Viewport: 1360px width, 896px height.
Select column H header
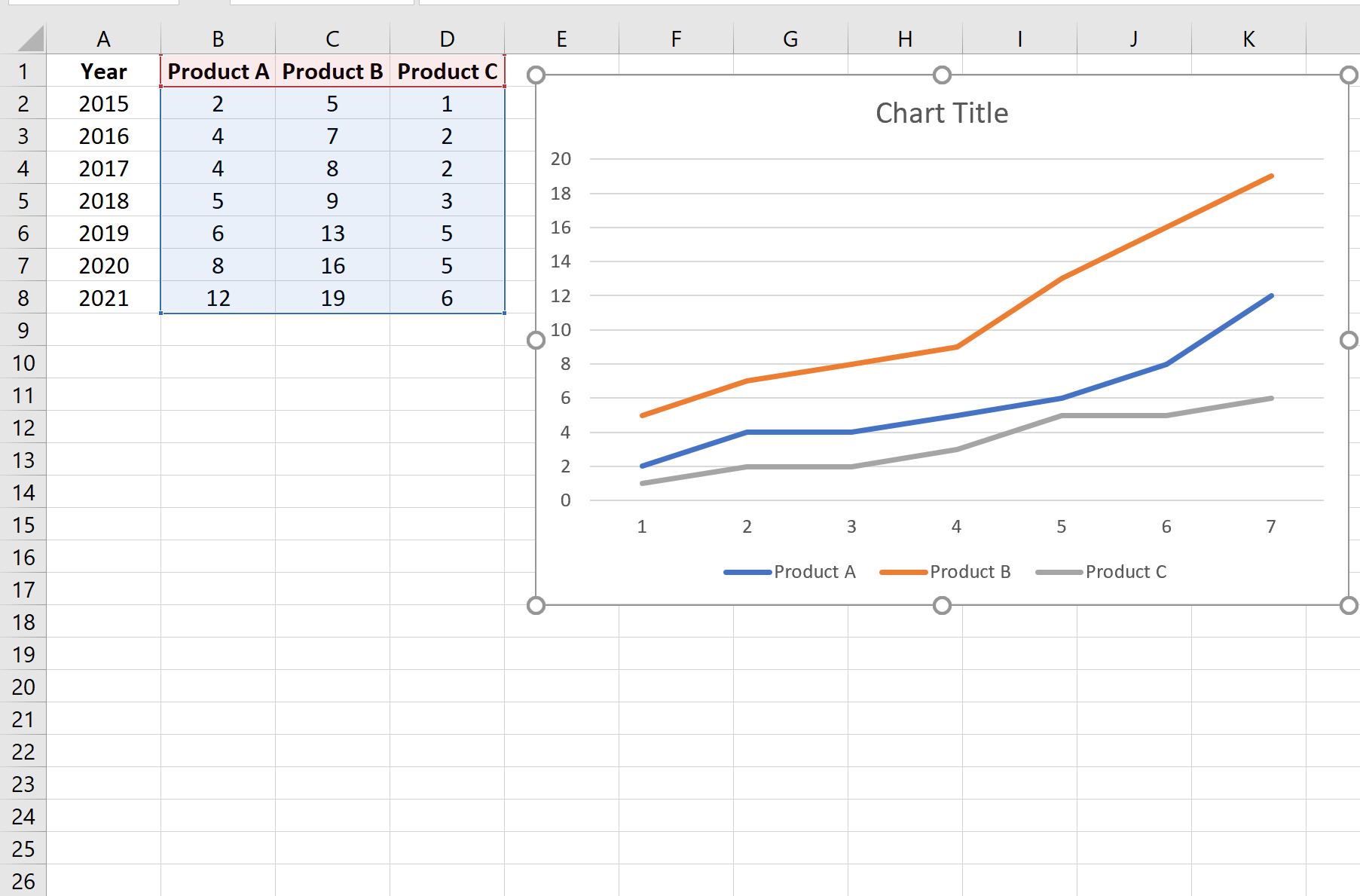click(x=905, y=38)
